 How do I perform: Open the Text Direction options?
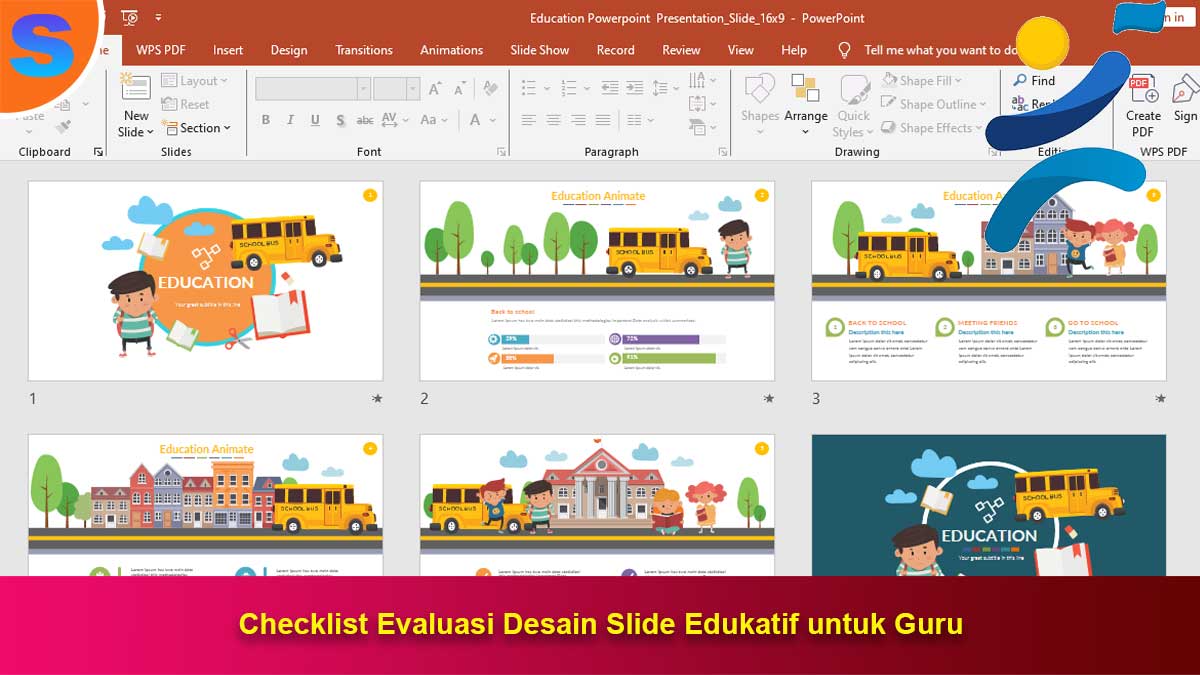click(701, 80)
